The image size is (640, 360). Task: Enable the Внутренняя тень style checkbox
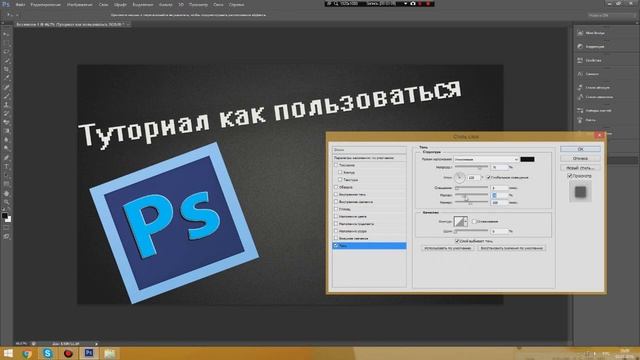336,194
